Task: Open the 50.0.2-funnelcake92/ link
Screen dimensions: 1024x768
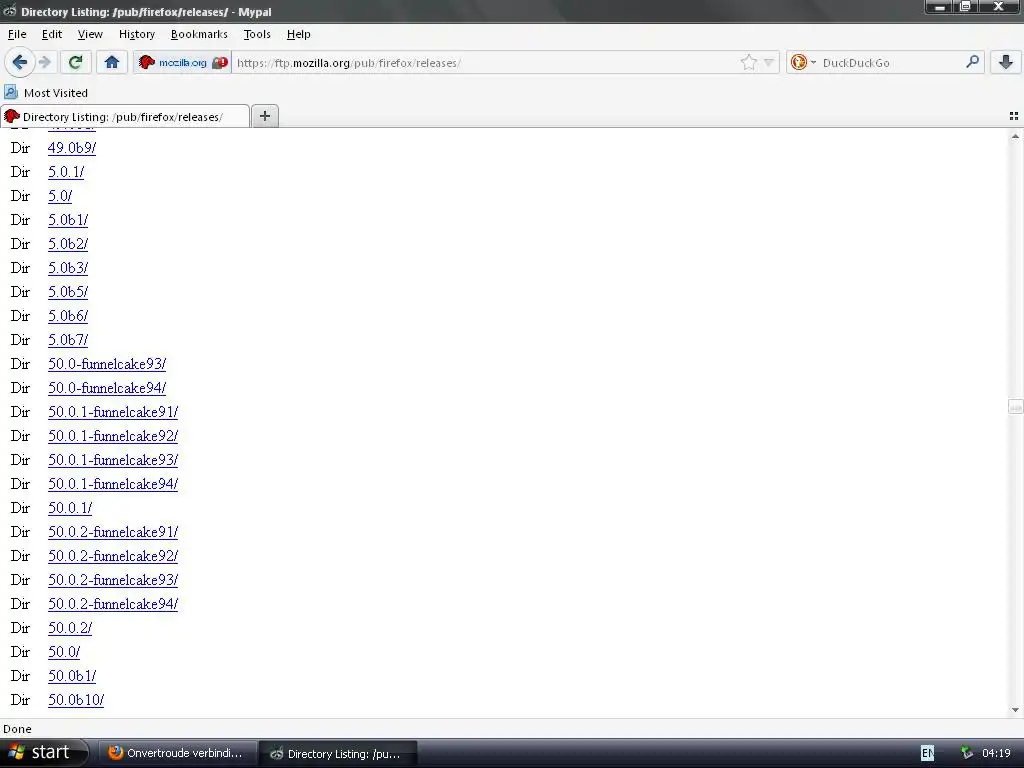Action: coord(113,556)
